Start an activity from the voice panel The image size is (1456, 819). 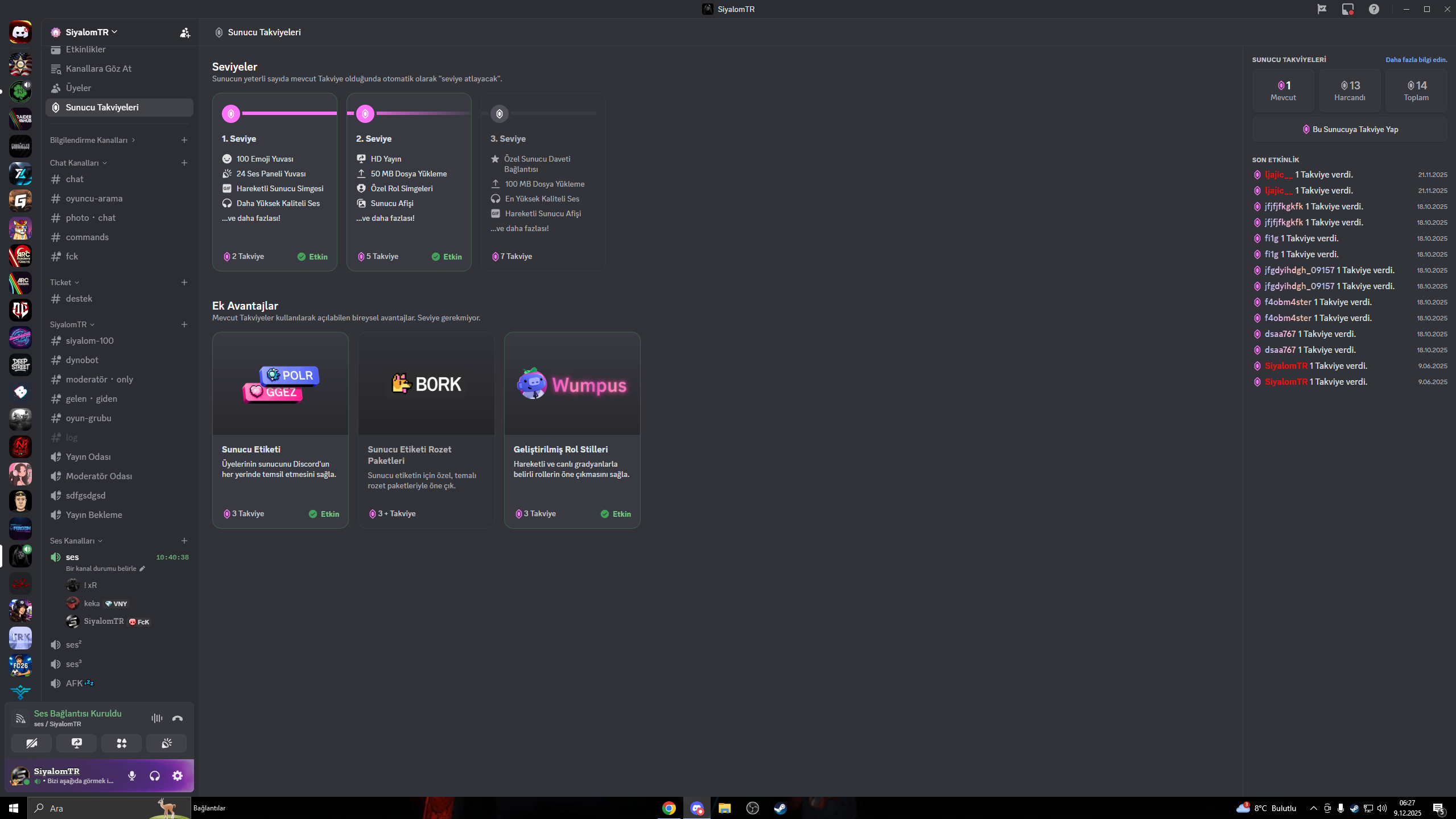pos(122,743)
